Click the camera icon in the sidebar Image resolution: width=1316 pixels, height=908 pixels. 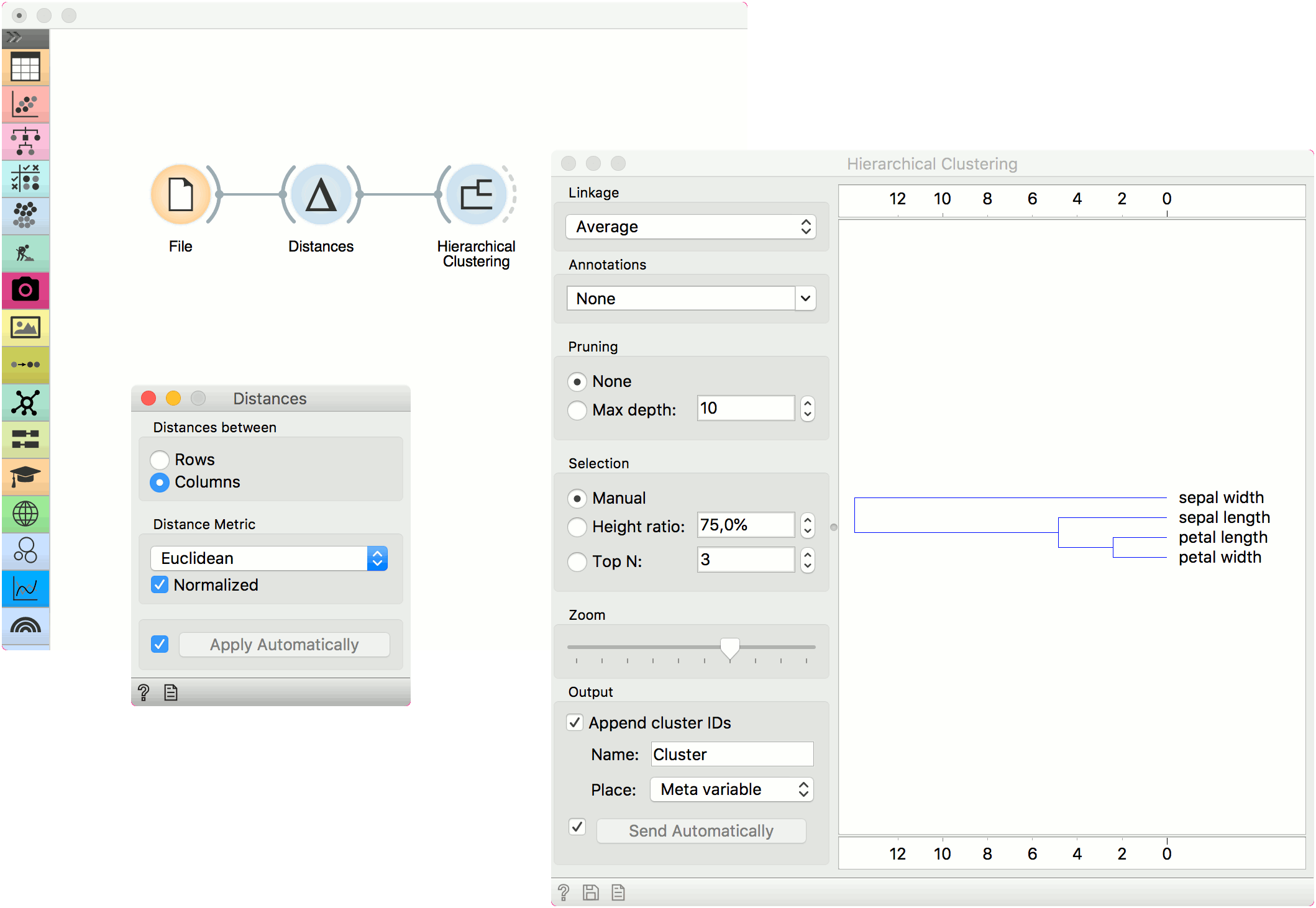click(x=25, y=290)
